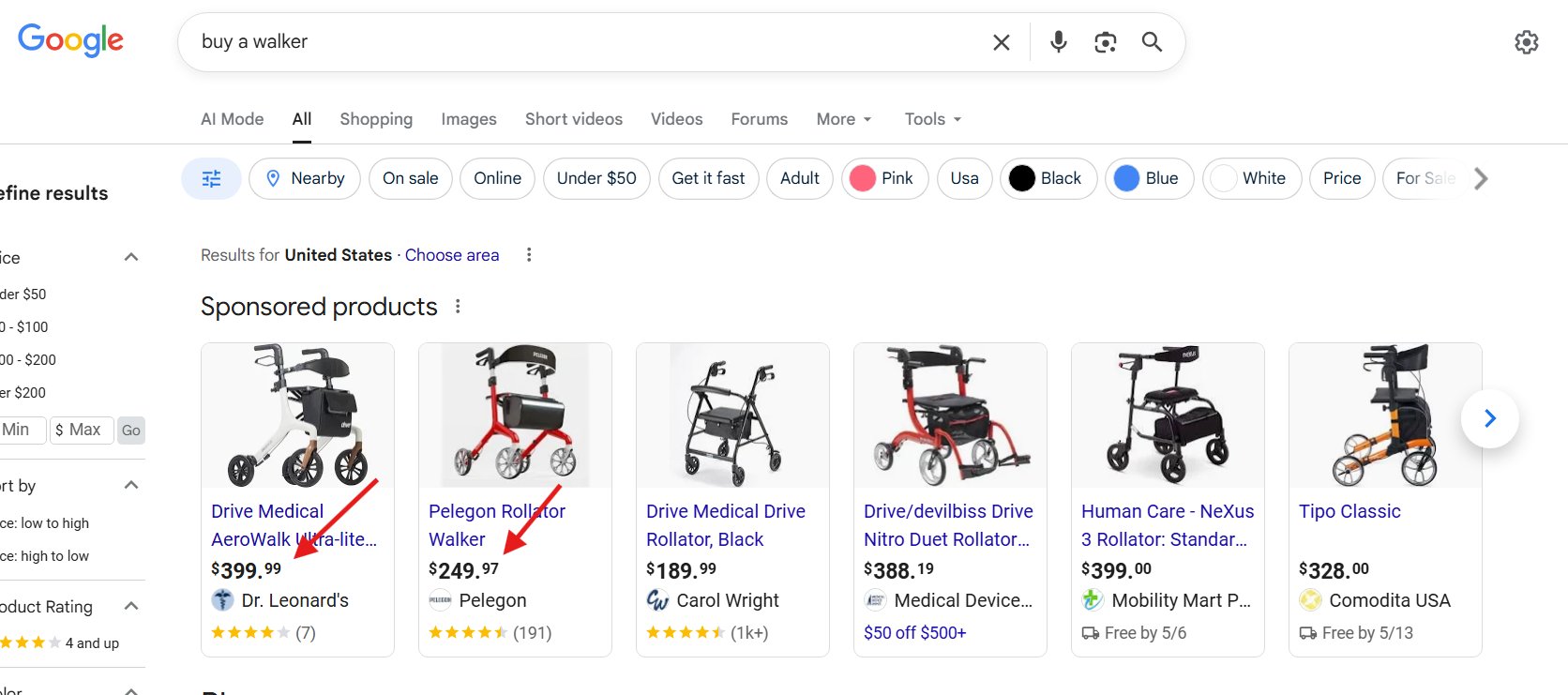Open Google search settings gear

[x=1526, y=42]
